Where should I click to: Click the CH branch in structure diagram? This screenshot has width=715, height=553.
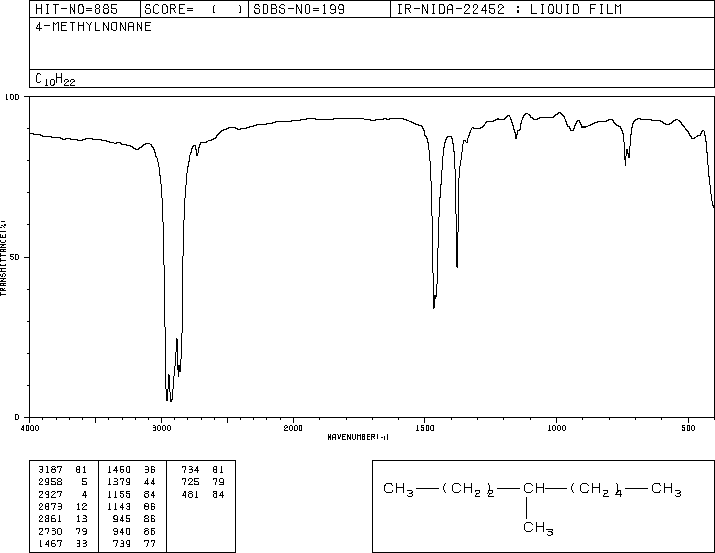click(534, 489)
